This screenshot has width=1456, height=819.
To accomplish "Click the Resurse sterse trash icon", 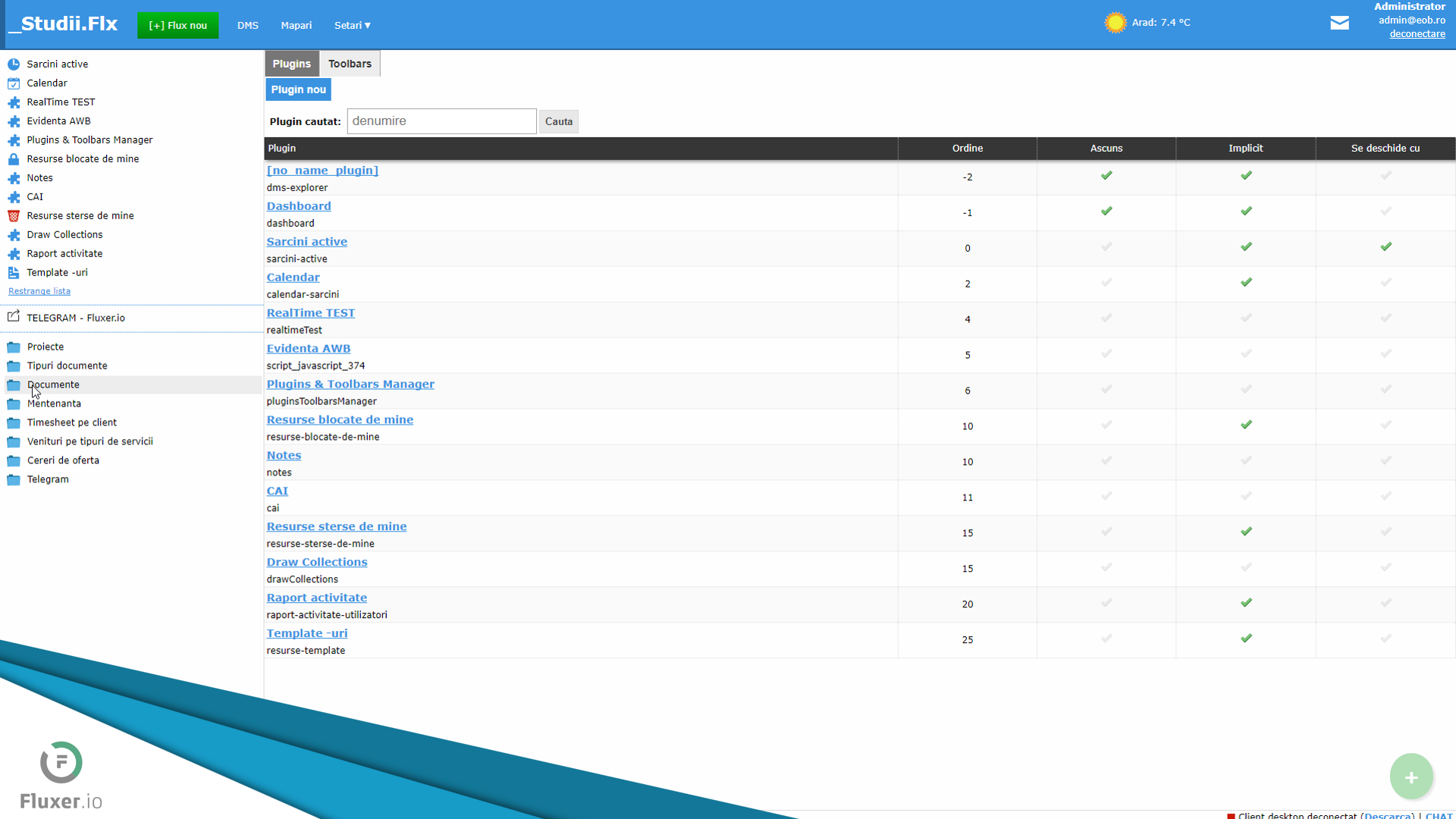I will coord(14,216).
